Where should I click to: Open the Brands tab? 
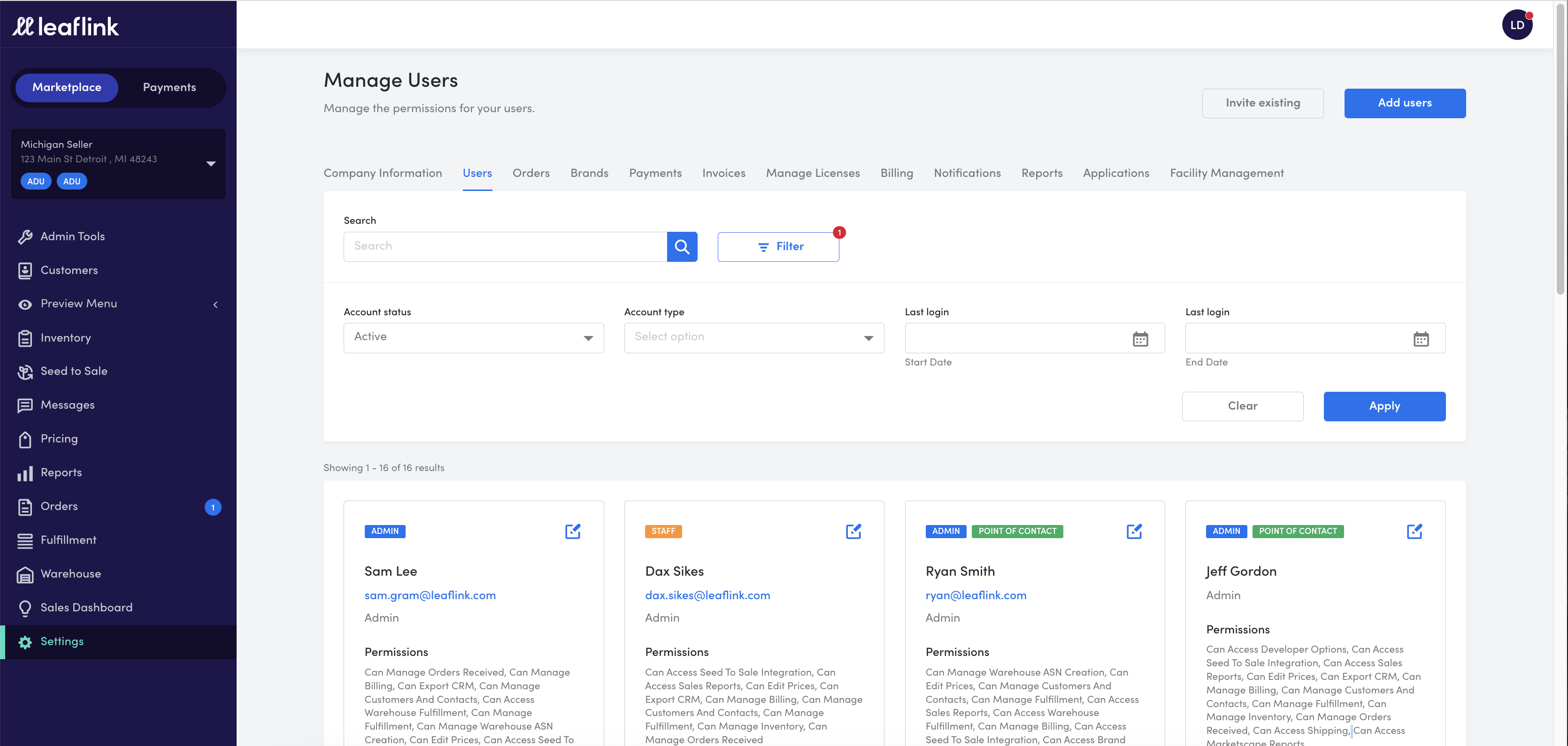pos(589,174)
